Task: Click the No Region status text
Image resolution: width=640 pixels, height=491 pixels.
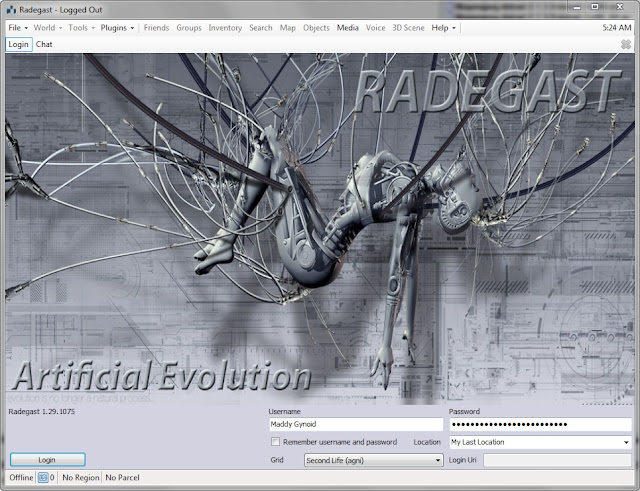Action: point(81,478)
